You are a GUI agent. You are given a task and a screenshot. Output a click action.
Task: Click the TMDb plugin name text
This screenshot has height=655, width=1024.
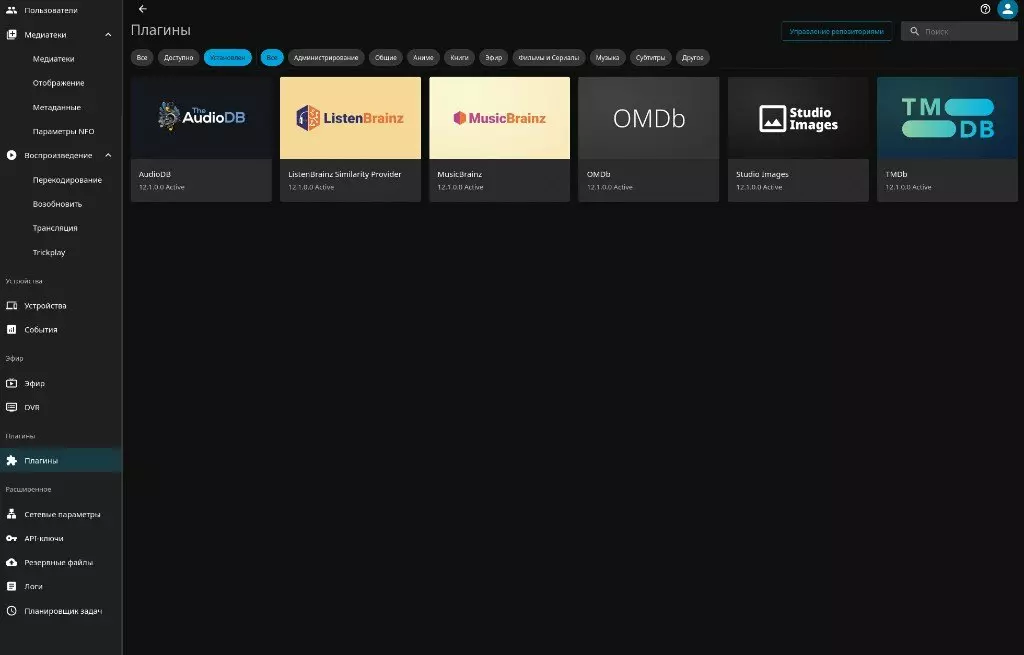(x=896, y=174)
